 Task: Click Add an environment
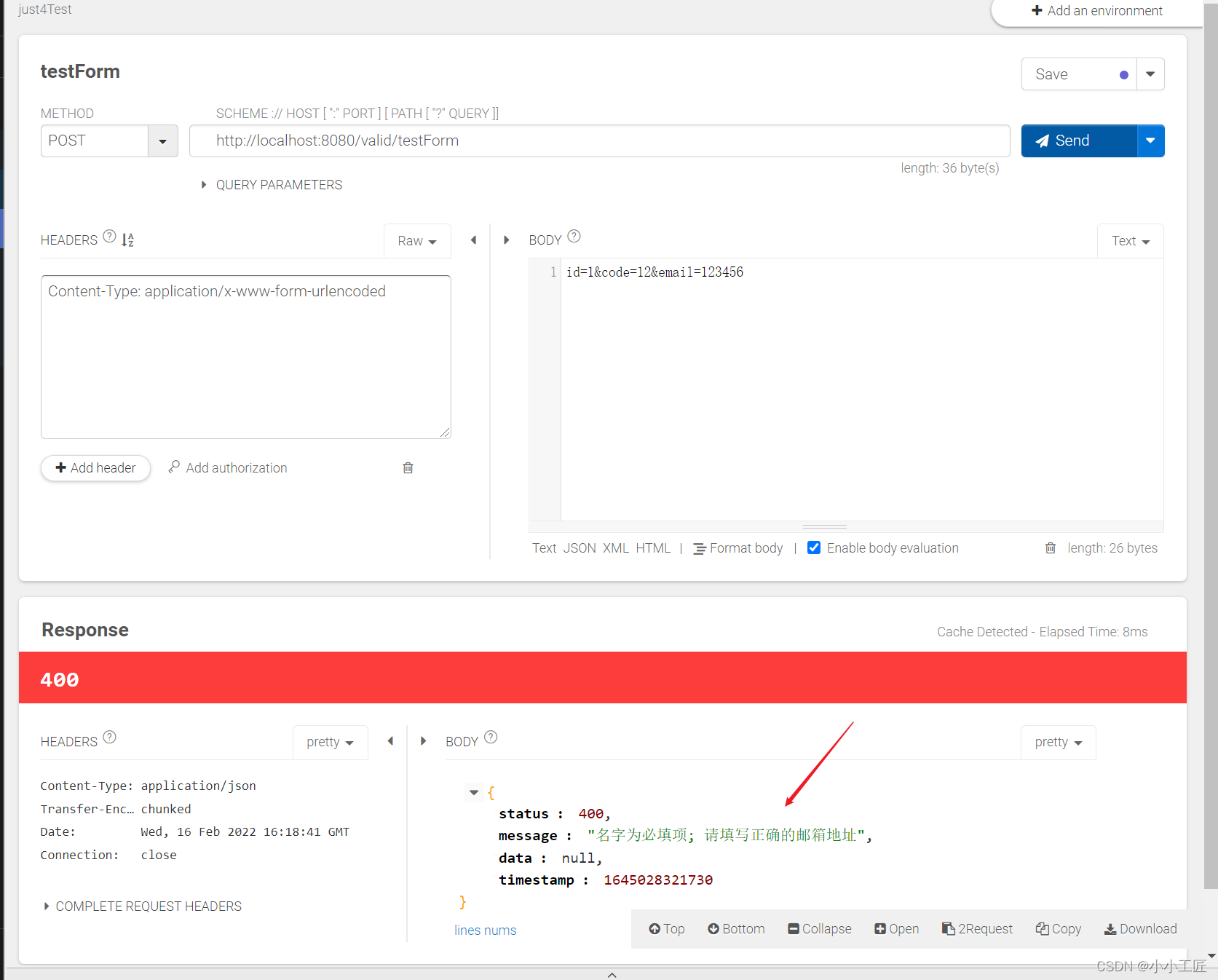[x=1097, y=10]
